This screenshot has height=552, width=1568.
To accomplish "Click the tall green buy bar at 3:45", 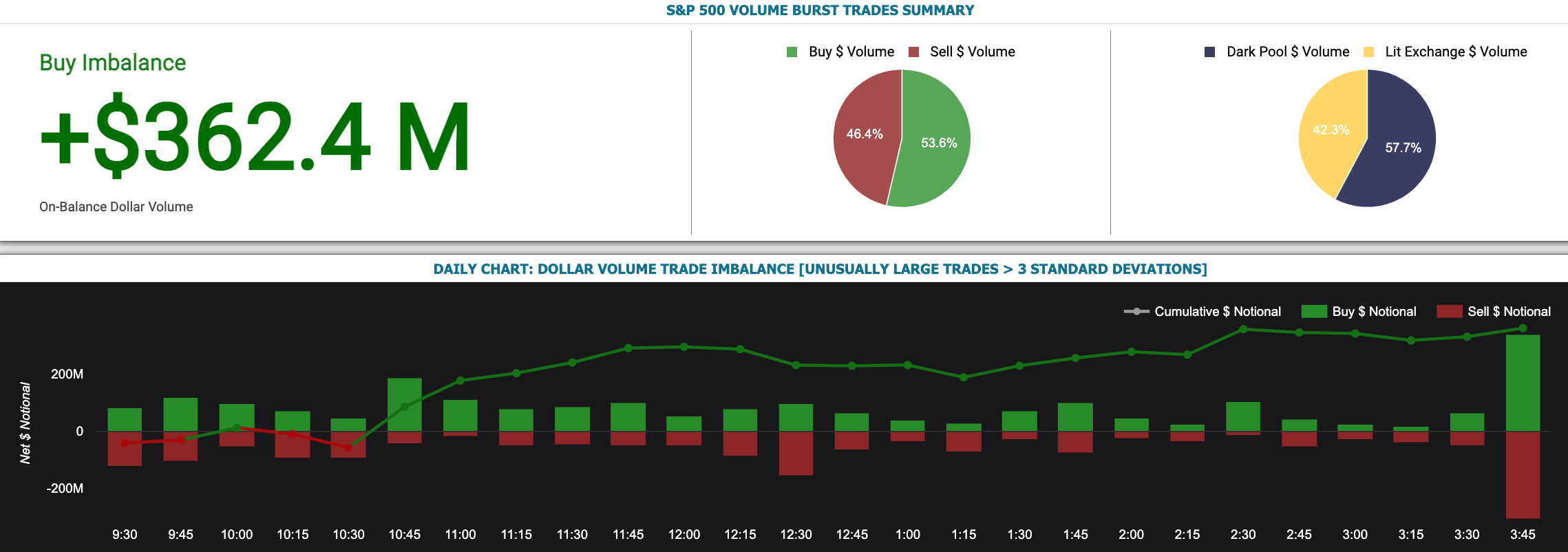I will (x=1523, y=383).
